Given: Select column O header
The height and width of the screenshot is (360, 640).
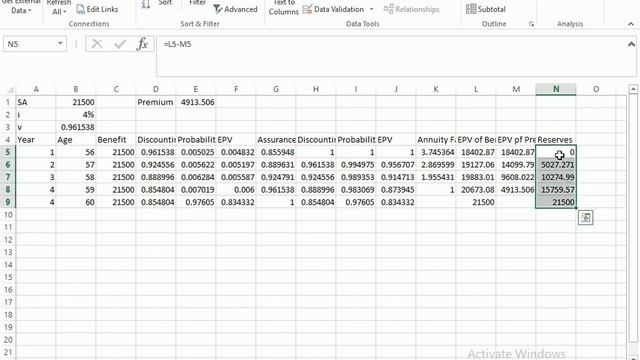Looking at the screenshot, I should [x=596, y=89].
